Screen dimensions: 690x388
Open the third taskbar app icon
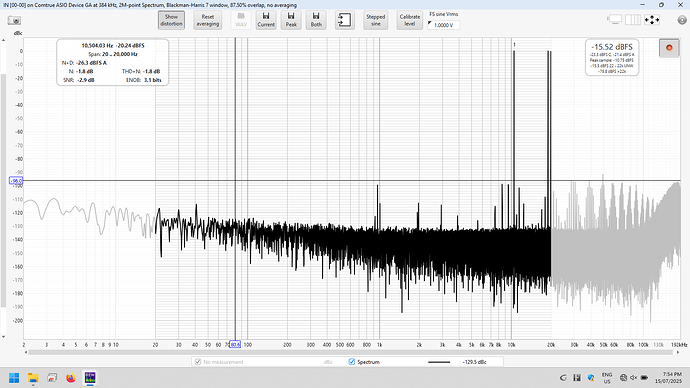pos(52,378)
